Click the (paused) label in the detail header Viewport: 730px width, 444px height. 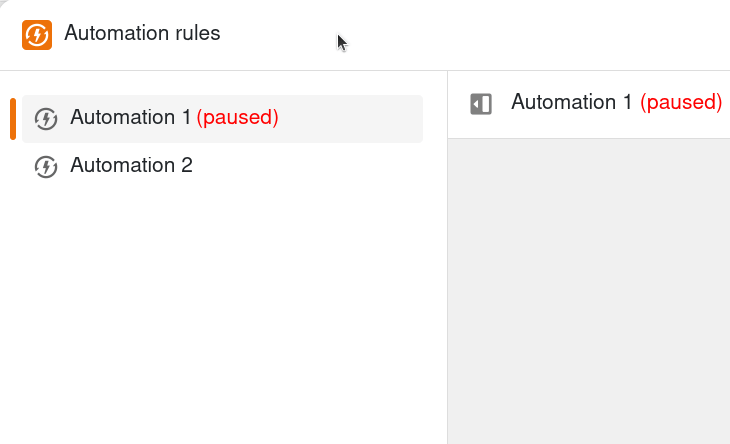point(681,102)
